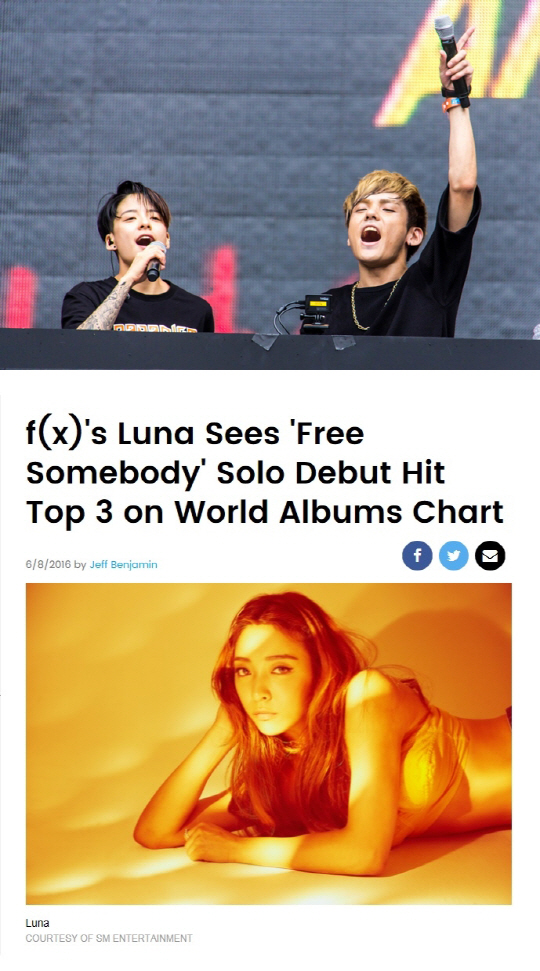Share the article via Facebook icon

coord(417,555)
